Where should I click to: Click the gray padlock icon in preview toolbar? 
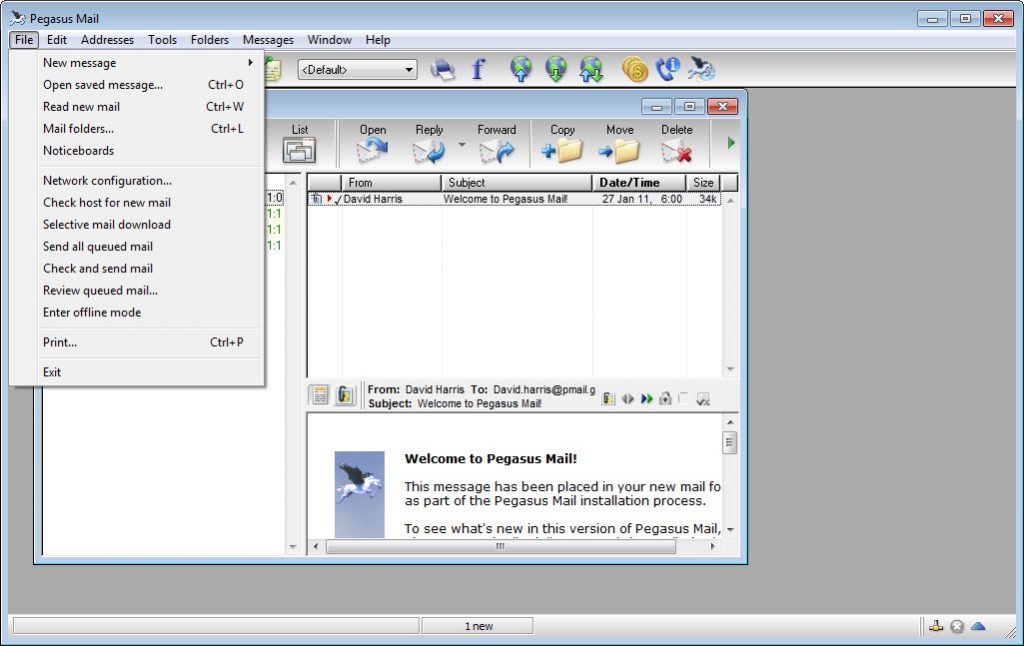[665, 398]
